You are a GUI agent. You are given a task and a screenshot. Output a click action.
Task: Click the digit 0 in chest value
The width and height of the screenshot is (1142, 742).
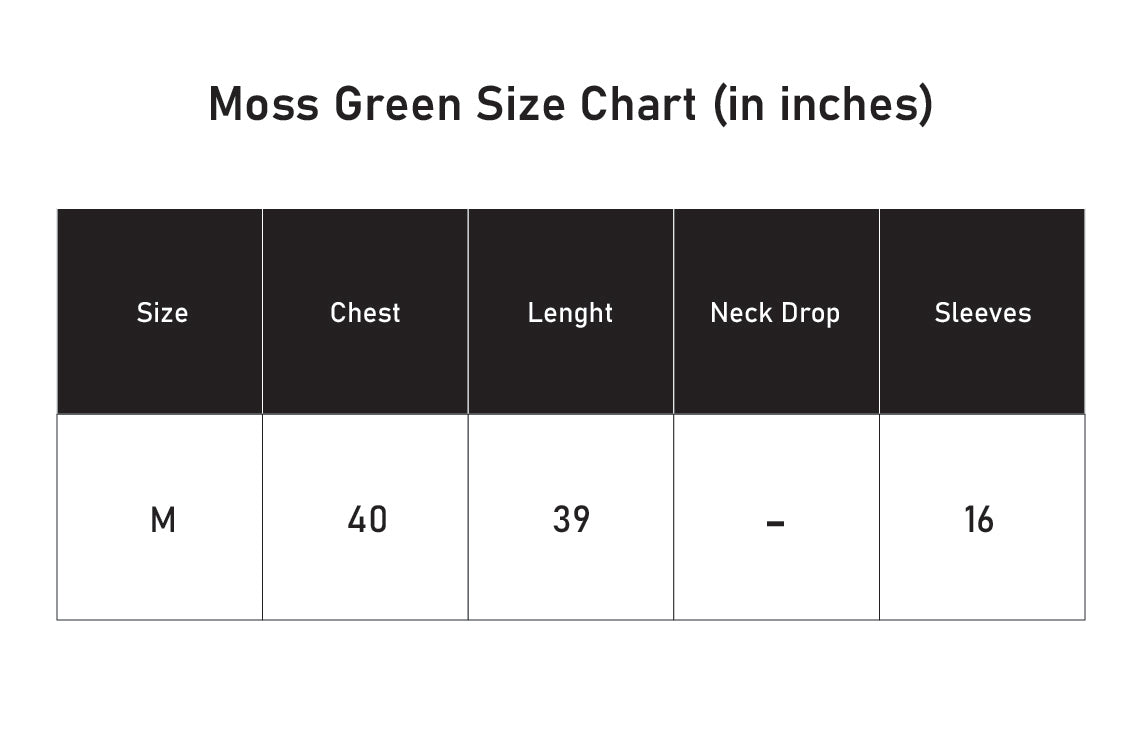[377, 520]
